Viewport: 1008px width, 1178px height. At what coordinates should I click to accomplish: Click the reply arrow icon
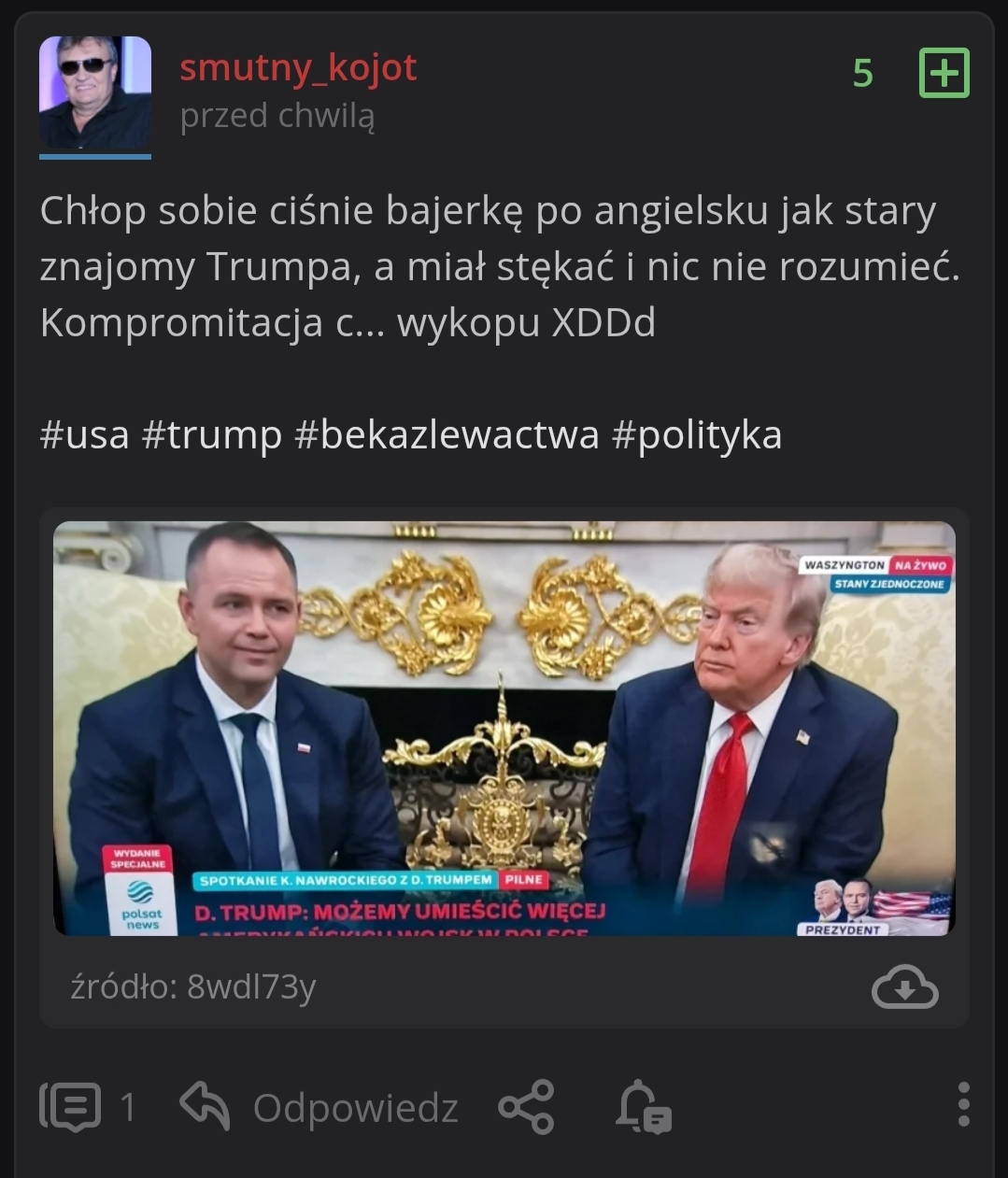pos(205,1106)
